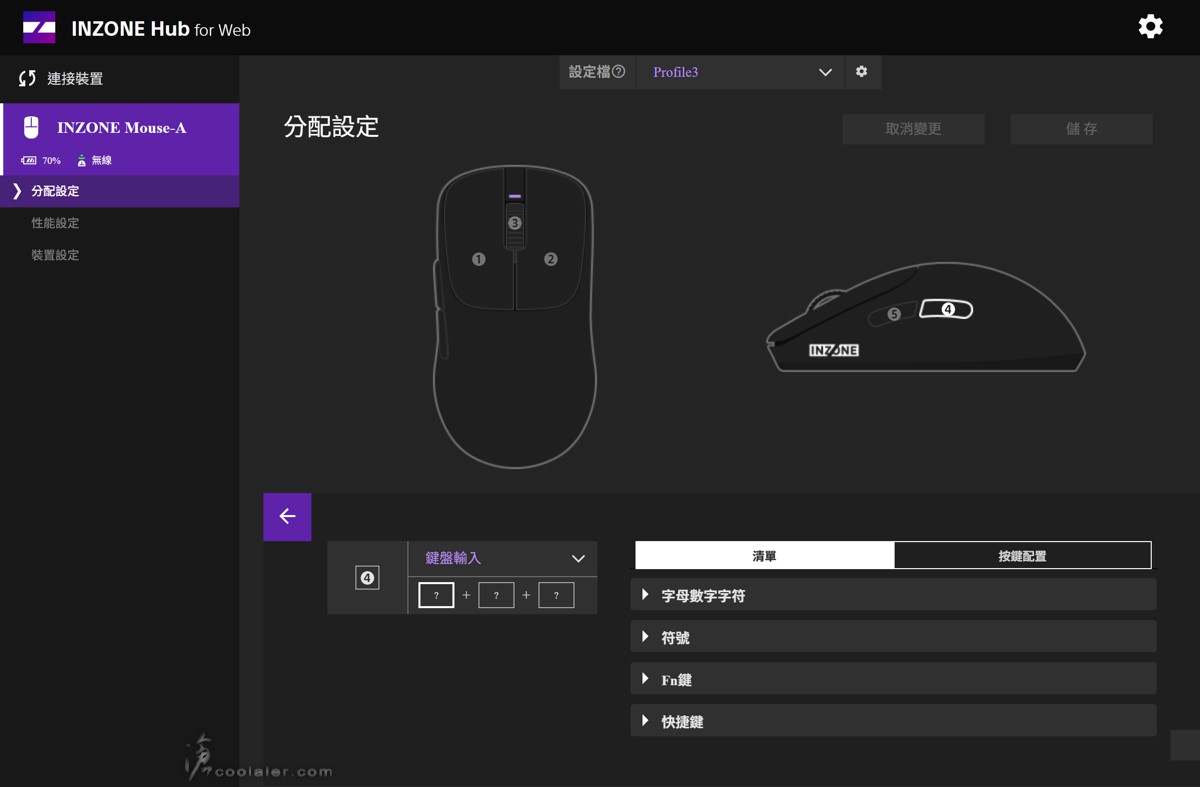This screenshot has height=787, width=1200.
Task: Select button 2 on the mouse diagram
Action: pyautogui.click(x=550, y=259)
